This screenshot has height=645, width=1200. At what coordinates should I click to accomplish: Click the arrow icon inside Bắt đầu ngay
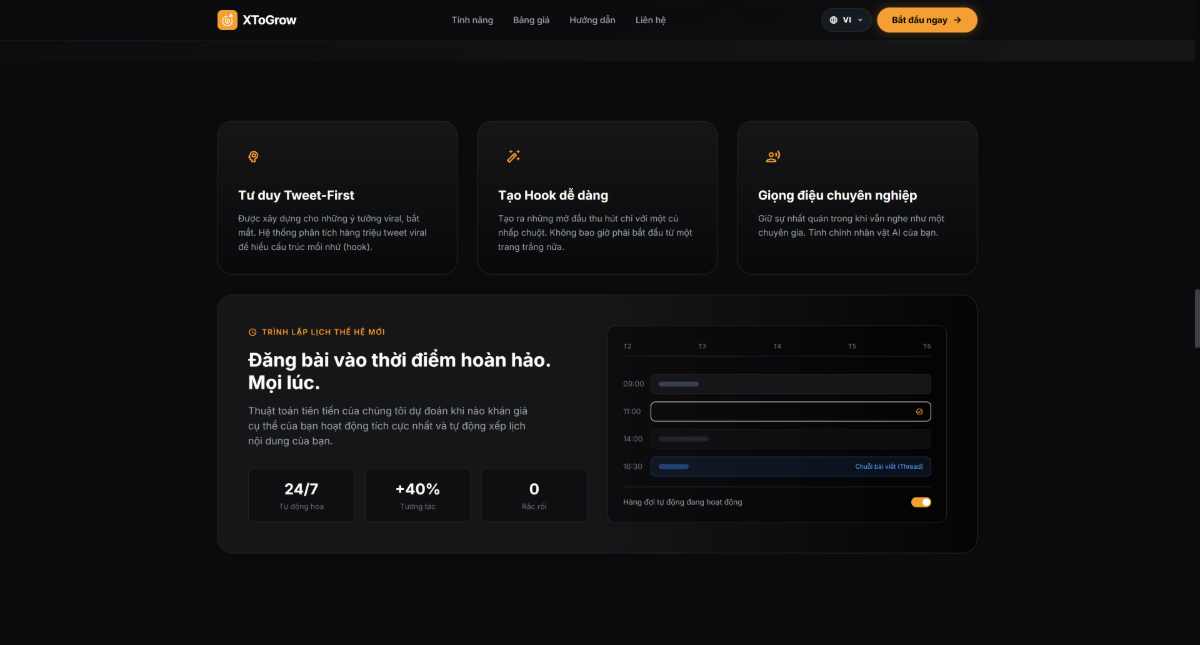[957, 19]
